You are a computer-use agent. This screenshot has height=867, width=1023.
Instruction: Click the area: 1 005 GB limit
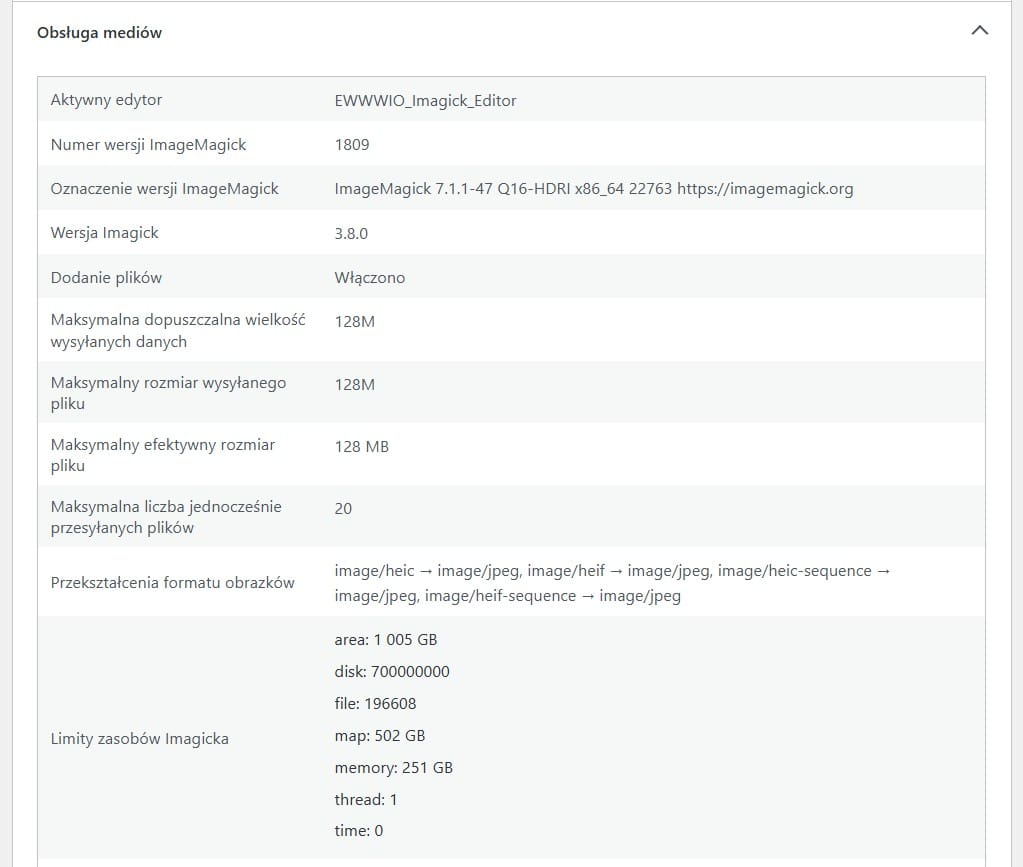pos(386,639)
